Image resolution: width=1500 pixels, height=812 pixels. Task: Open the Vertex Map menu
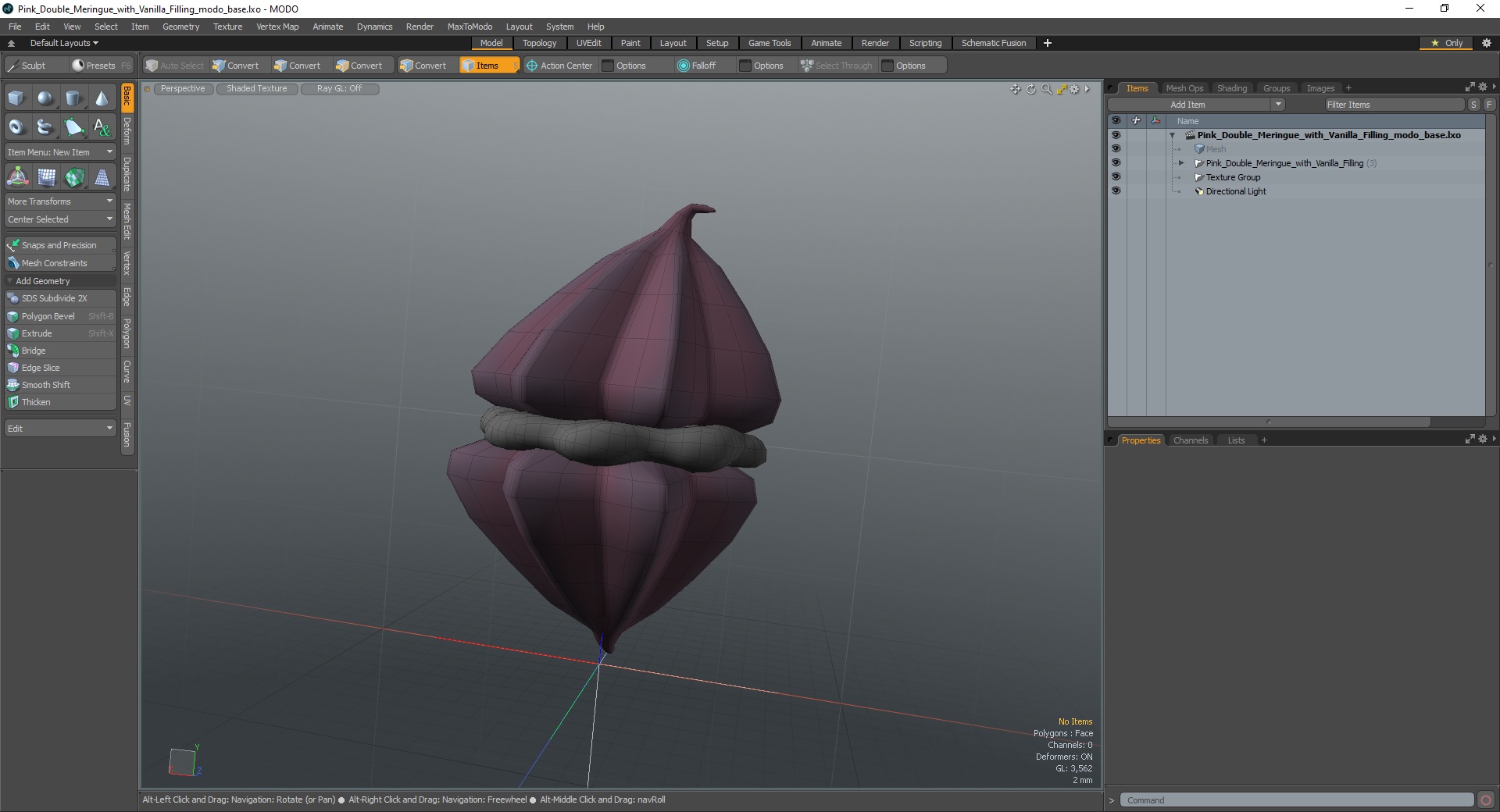coord(277,27)
